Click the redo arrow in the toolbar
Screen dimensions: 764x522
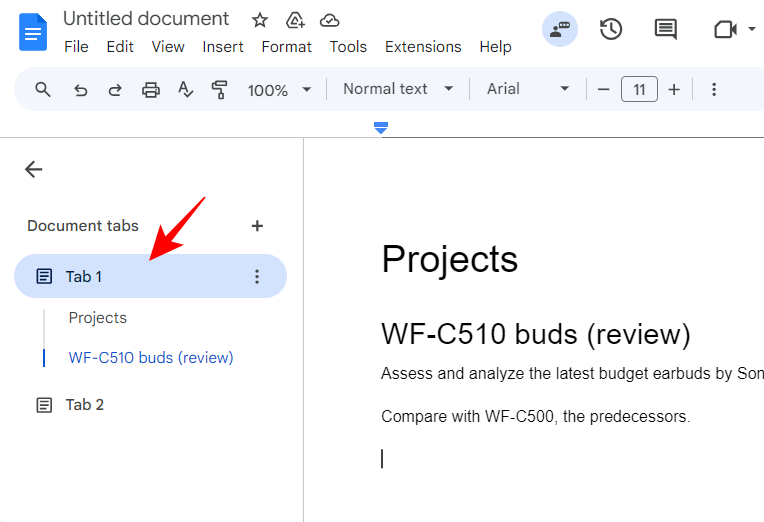click(115, 90)
